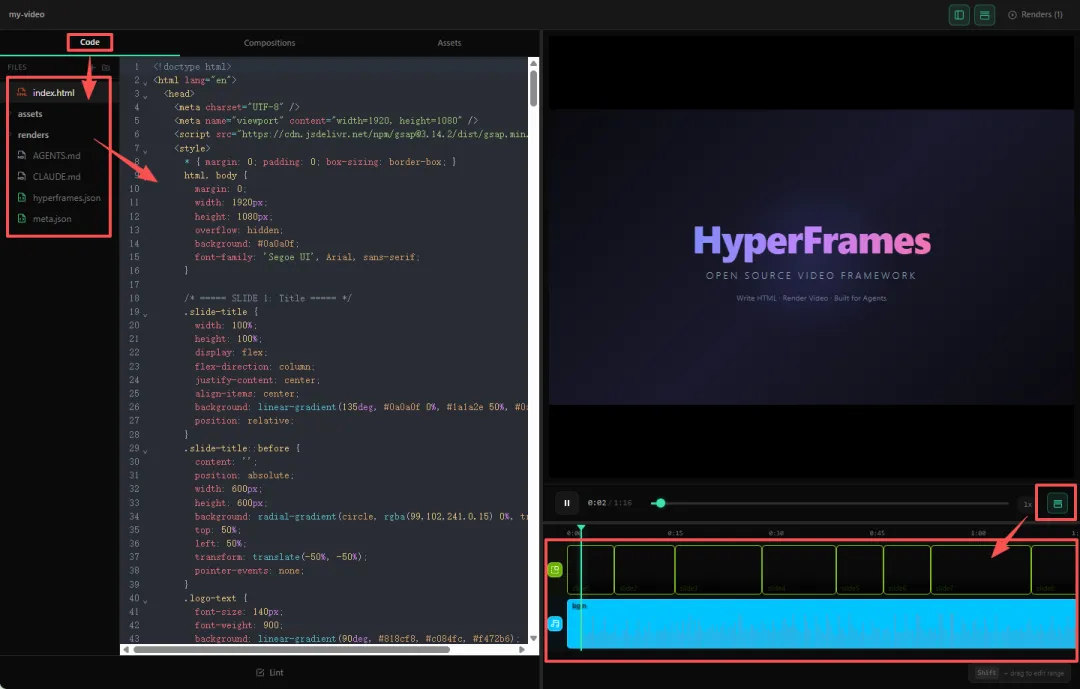Click the green composition track icon

point(555,570)
